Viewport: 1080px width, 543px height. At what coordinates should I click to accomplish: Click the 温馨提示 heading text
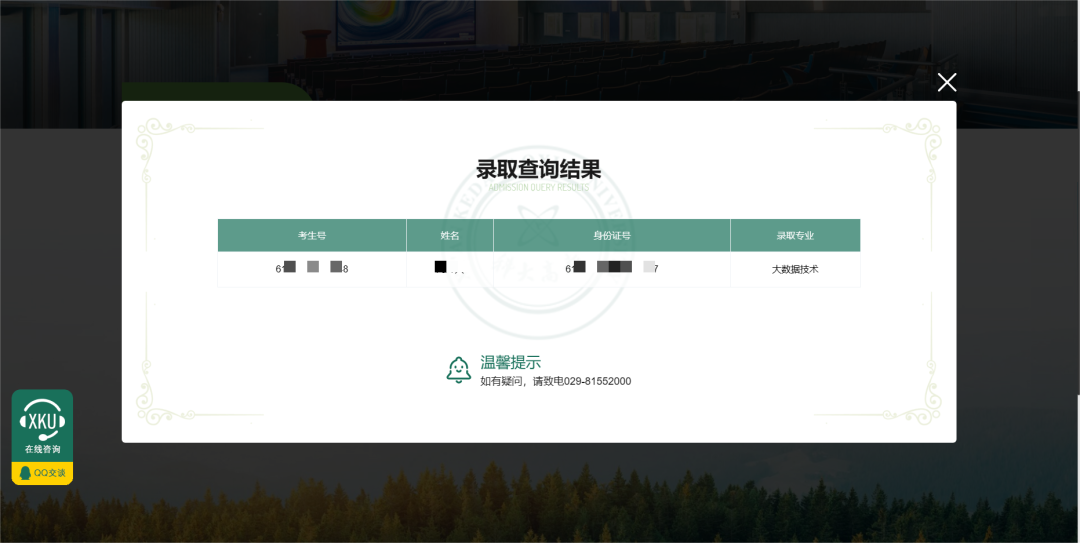pos(510,362)
